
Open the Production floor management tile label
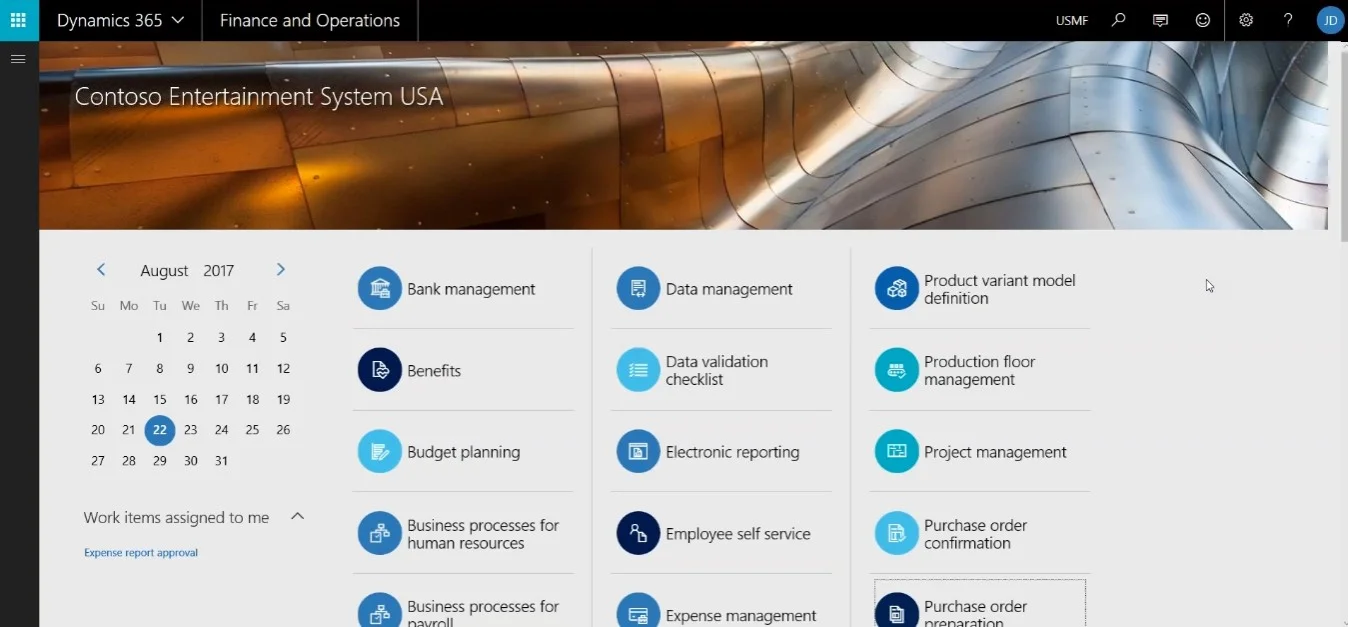coord(980,370)
